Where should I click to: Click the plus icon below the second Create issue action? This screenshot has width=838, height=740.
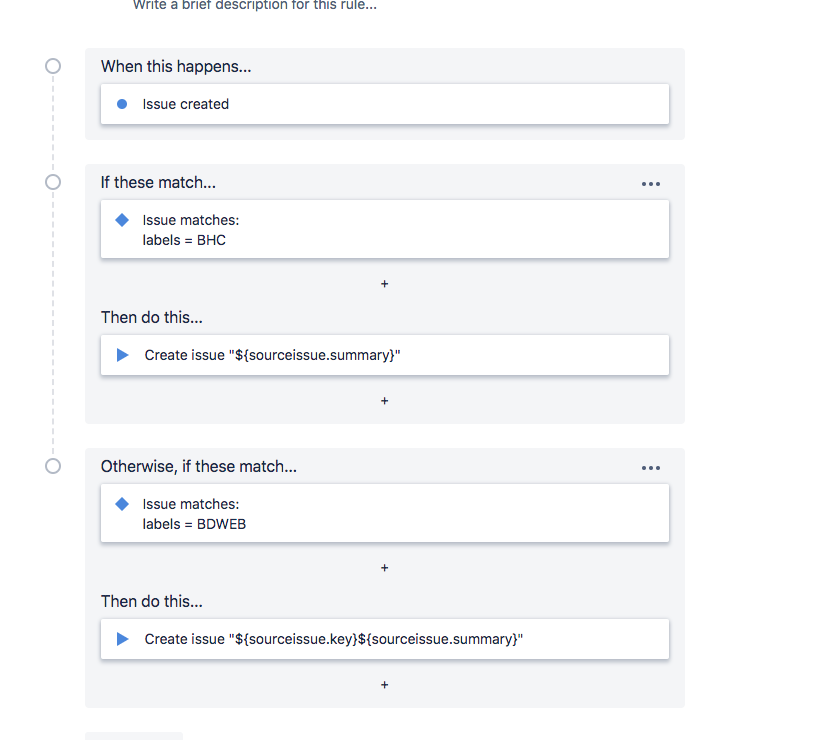tap(384, 684)
